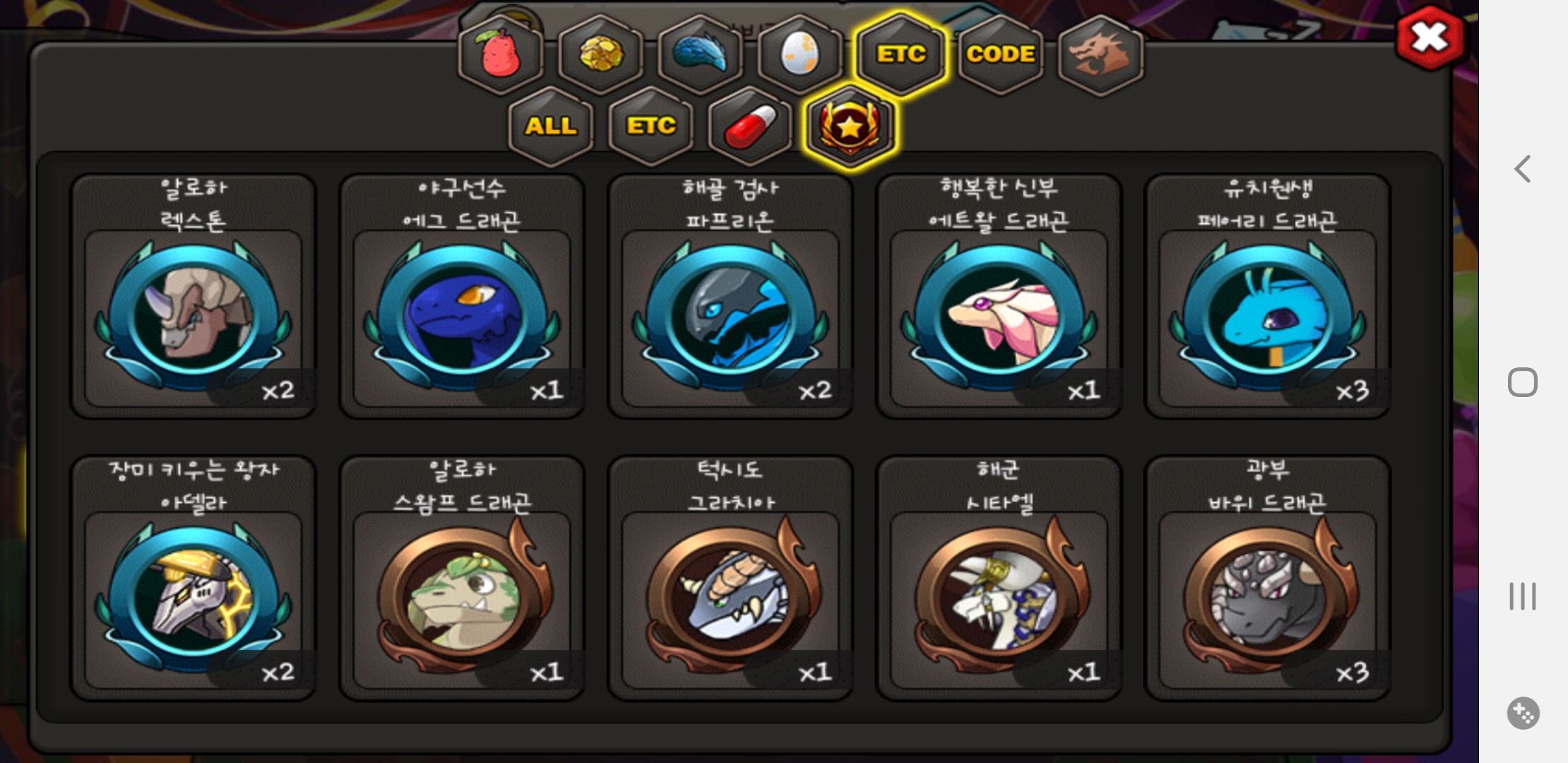This screenshot has height=763, width=1568.
Task: Show ALL items sub-filter
Action: click(x=551, y=126)
